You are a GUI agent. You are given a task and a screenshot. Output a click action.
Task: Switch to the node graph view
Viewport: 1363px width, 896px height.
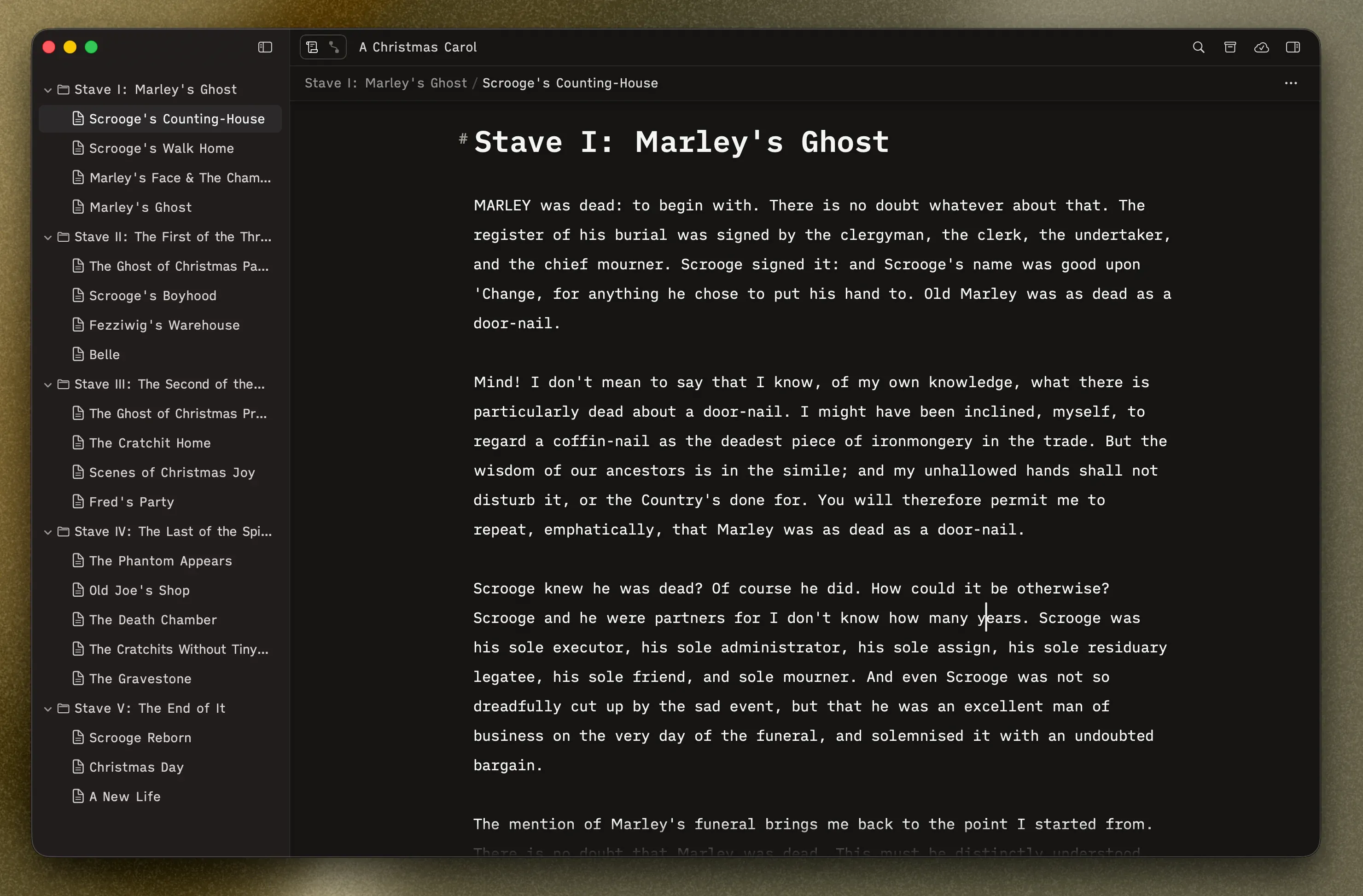coord(334,47)
